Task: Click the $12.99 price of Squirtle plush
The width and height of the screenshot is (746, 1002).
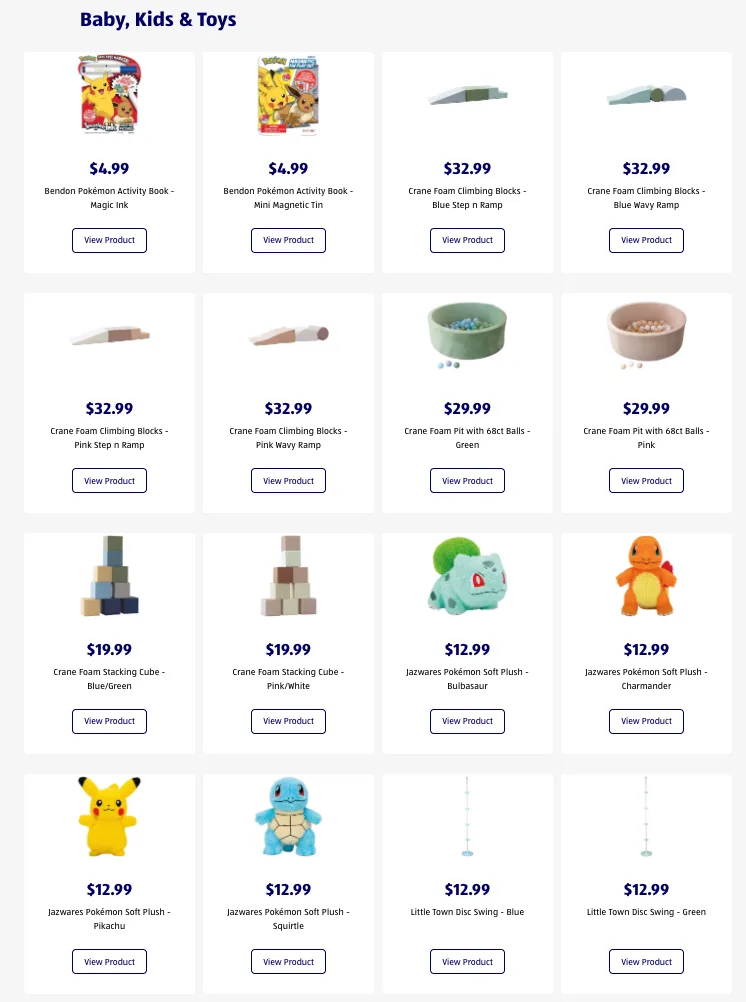Action: [x=288, y=889]
